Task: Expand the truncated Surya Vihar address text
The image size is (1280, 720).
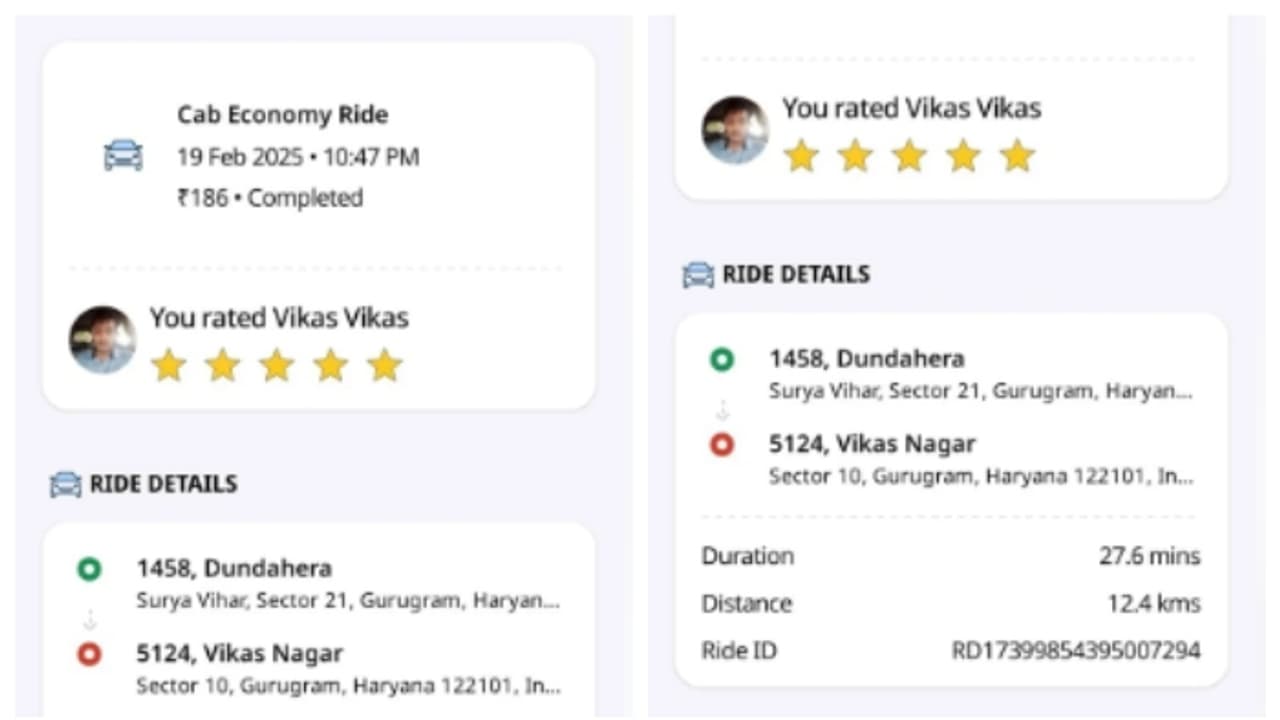Action: click(348, 601)
